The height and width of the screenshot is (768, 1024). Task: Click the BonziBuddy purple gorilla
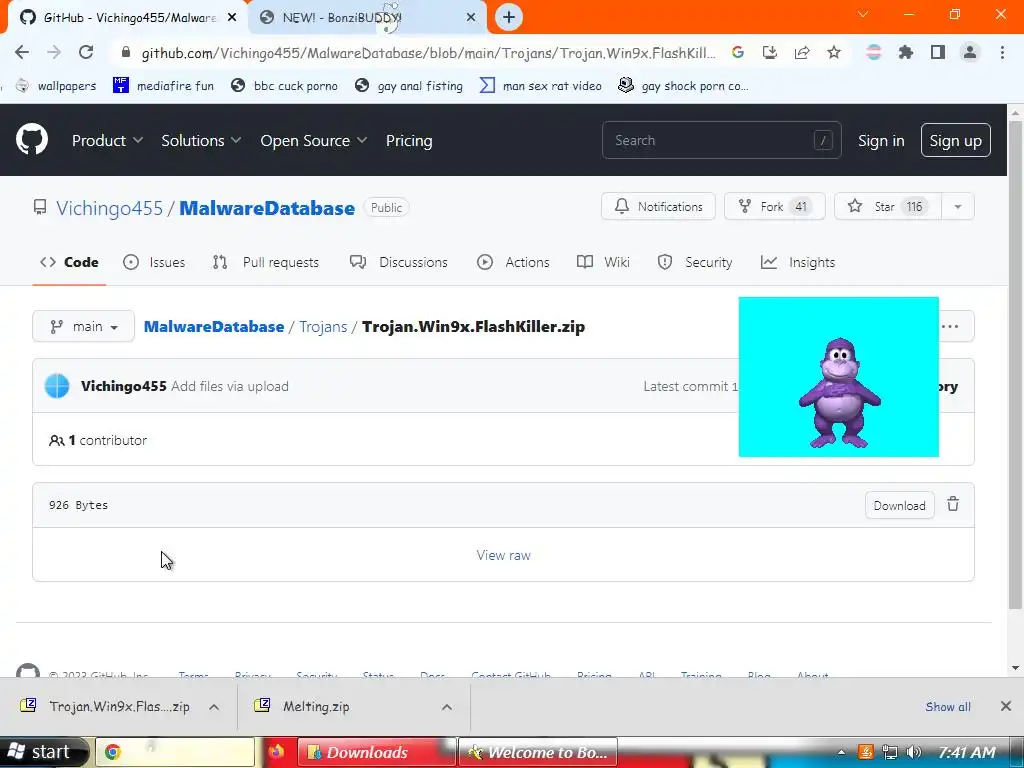840,393
